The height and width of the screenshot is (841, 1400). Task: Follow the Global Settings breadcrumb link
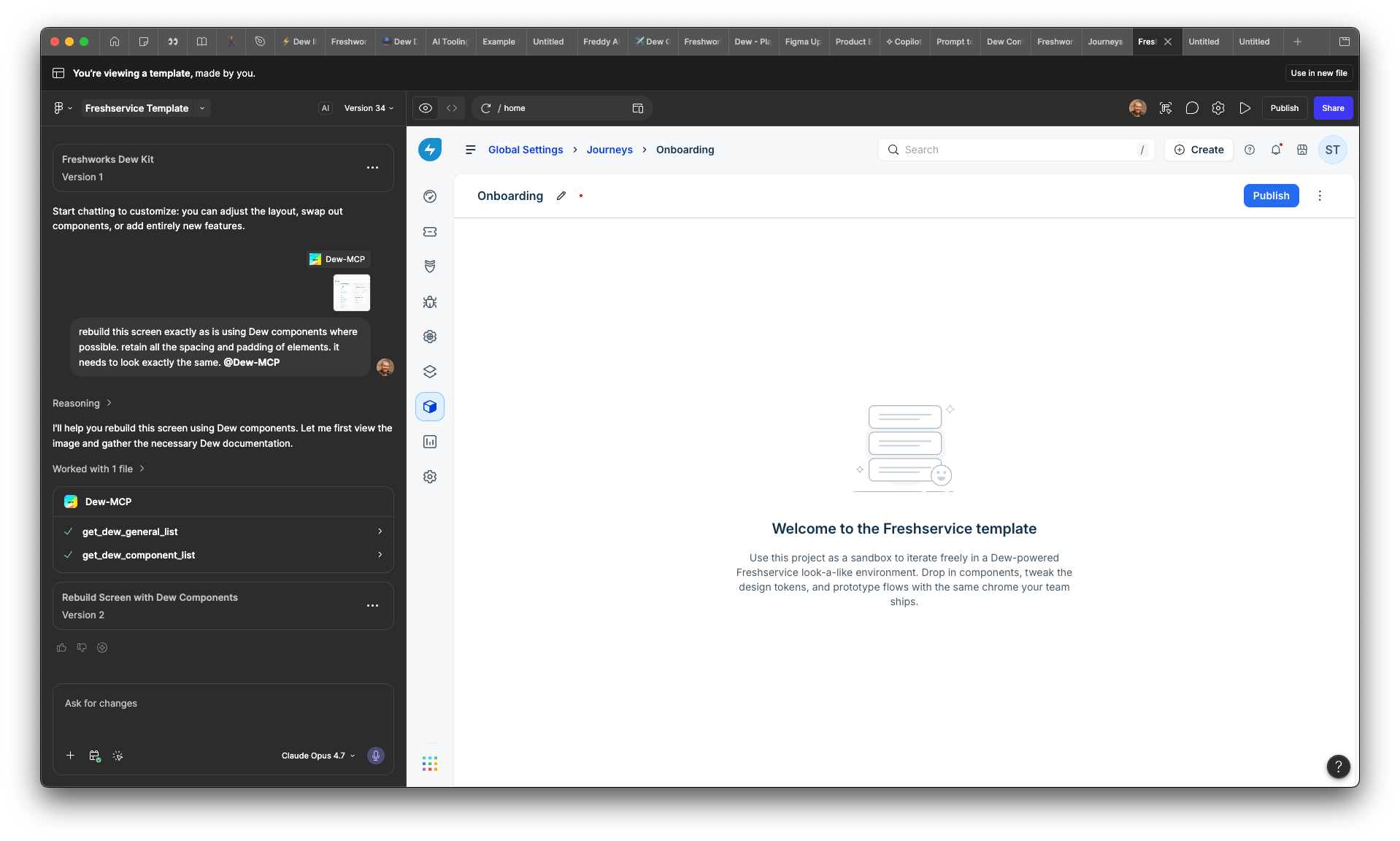[x=526, y=150]
